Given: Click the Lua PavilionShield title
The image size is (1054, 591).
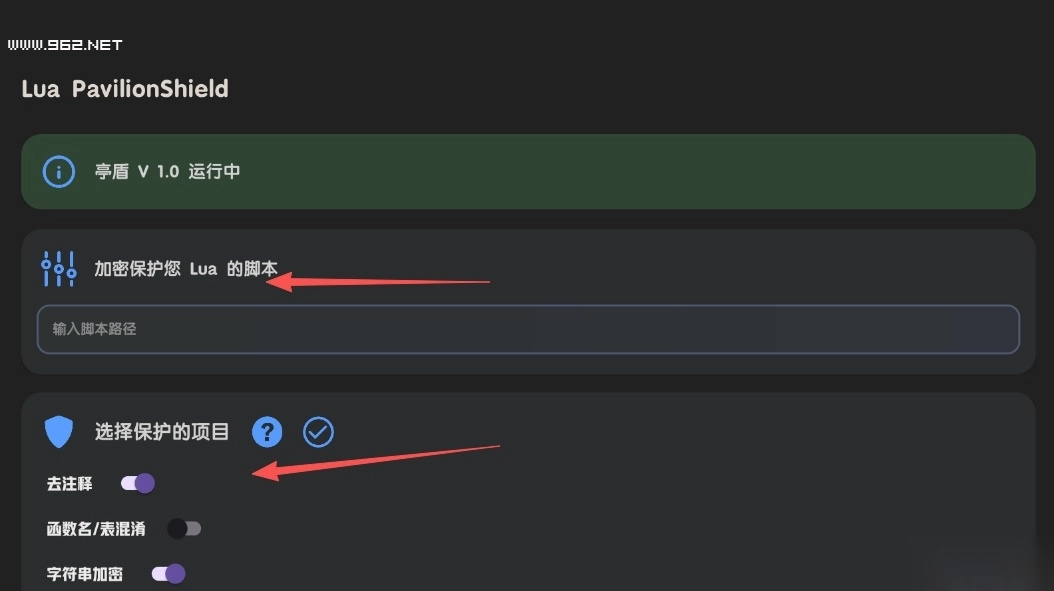Looking at the screenshot, I should click(x=125, y=89).
